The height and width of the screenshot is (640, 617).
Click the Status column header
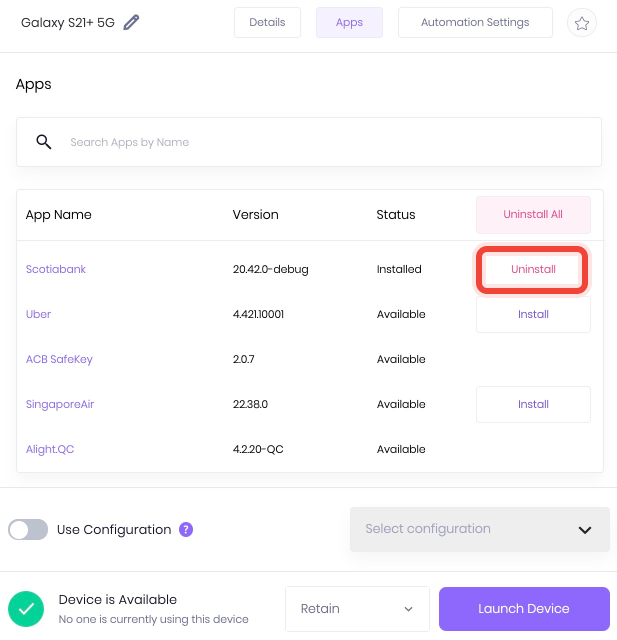(x=396, y=215)
